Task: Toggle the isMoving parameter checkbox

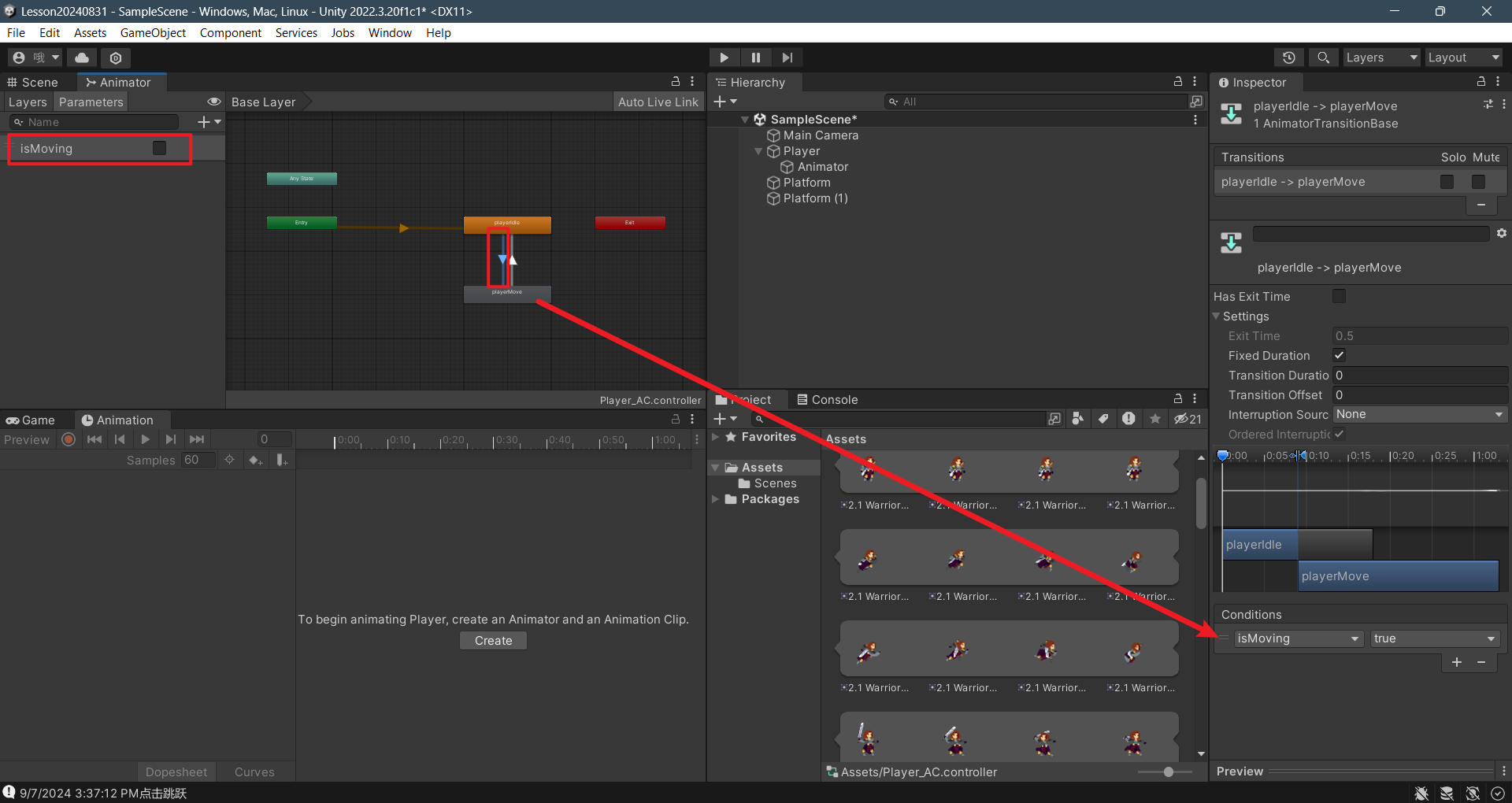Action: (x=159, y=148)
